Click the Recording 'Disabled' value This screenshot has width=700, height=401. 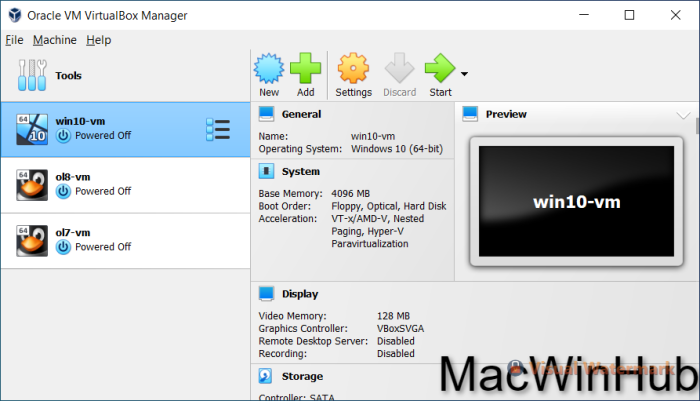pyautogui.click(x=396, y=353)
